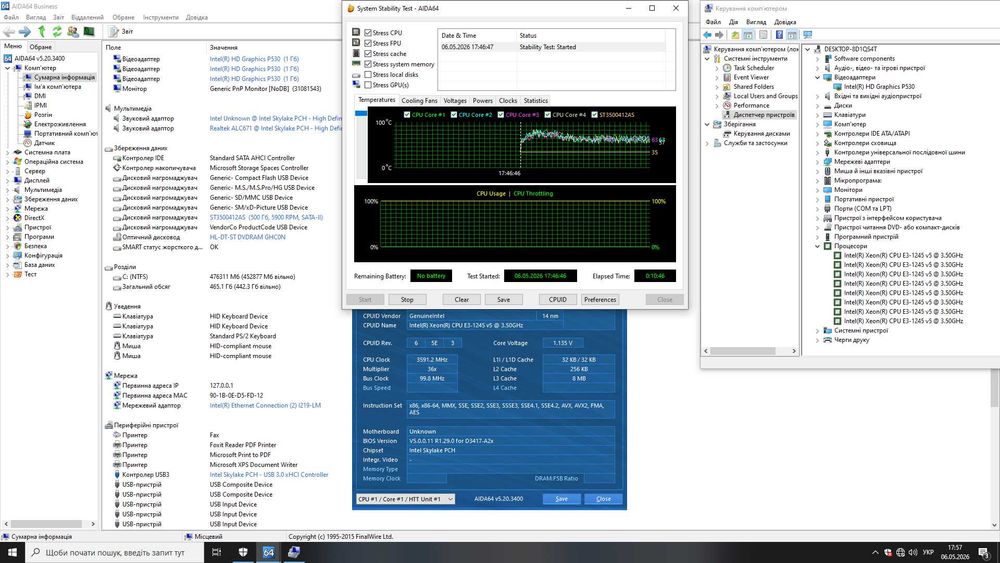Uncheck Stress CPU checkbox
This screenshot has height=563, width=1000.
368,33
